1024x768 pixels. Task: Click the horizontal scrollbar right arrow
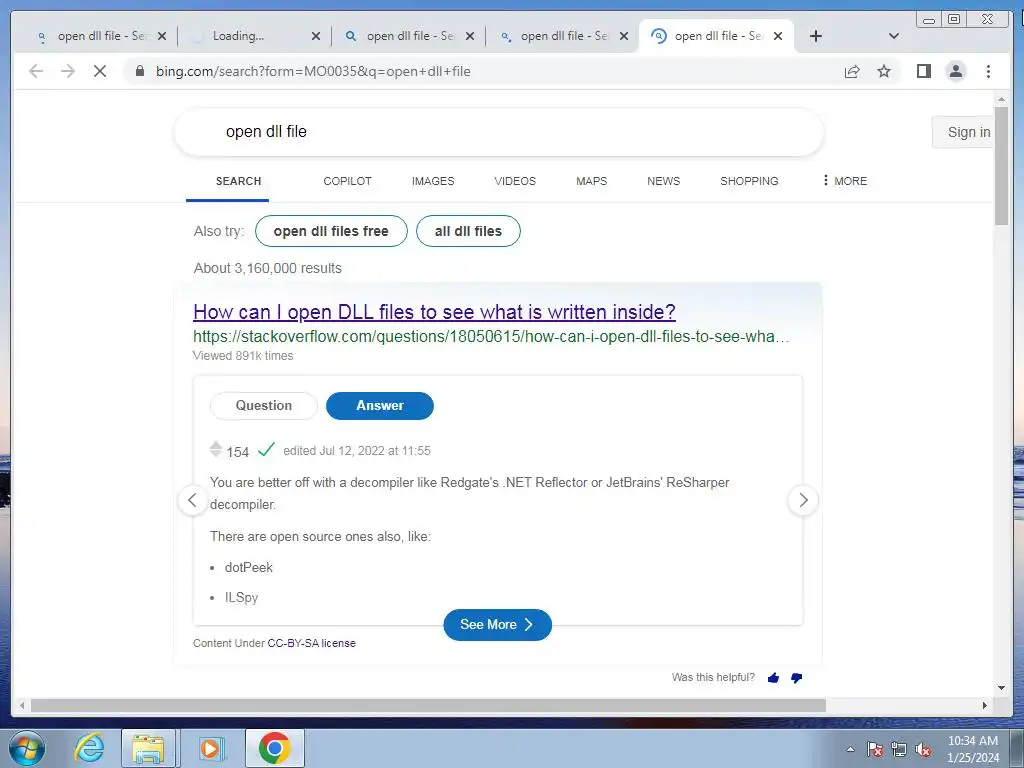click(x=985, y=705)
